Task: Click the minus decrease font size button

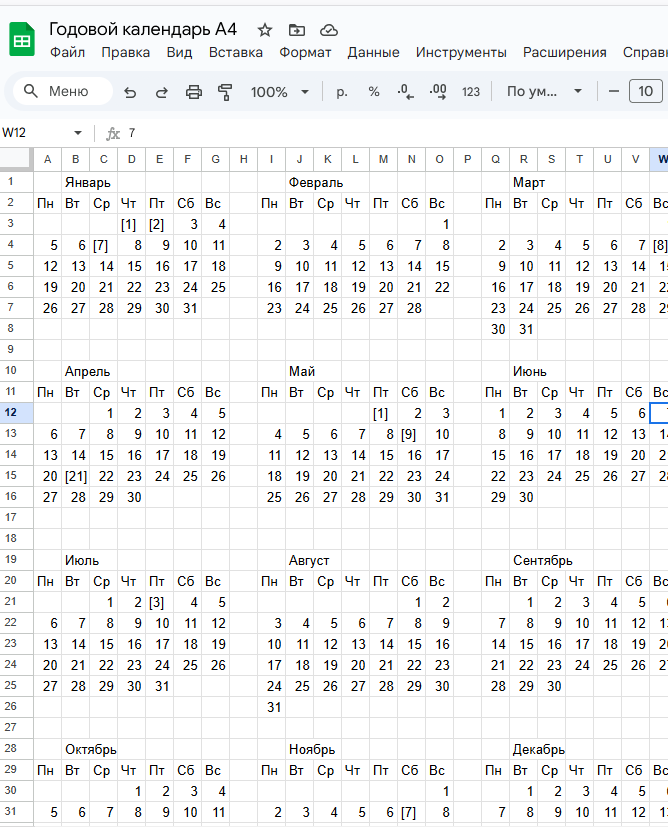Action: pos(614,91)
